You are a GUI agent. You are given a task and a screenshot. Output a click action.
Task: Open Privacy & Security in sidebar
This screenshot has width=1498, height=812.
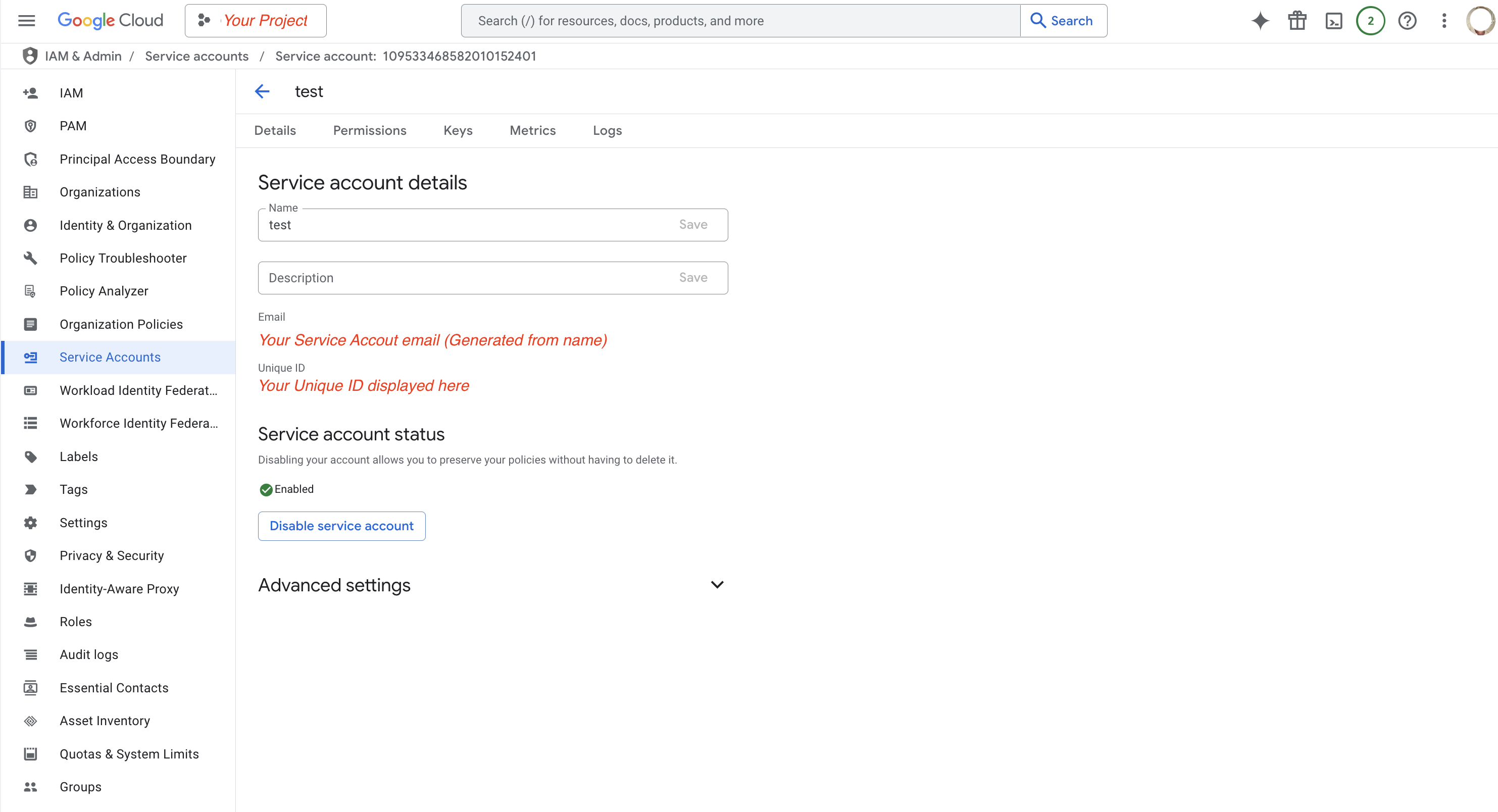coord(119,555)
